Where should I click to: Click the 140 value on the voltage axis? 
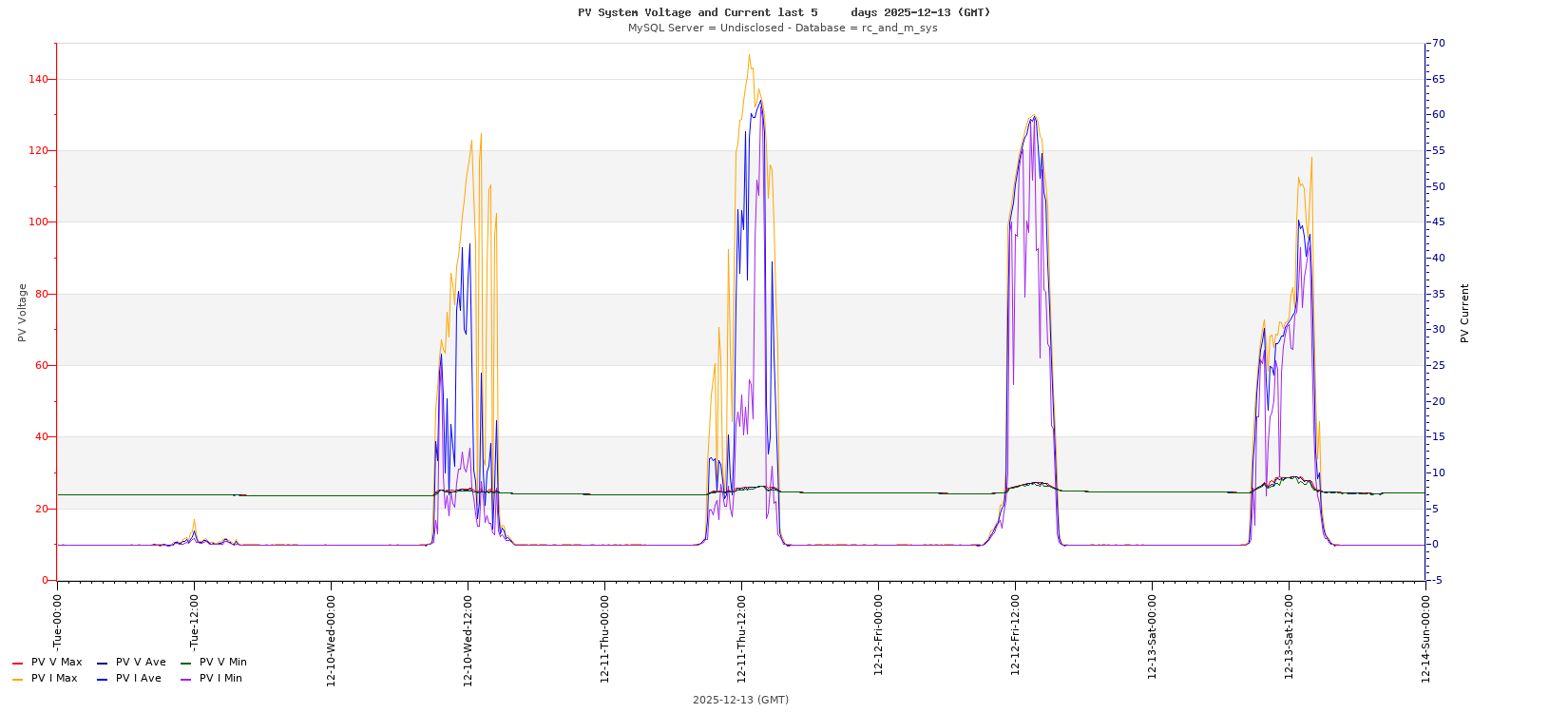[39, 79]
